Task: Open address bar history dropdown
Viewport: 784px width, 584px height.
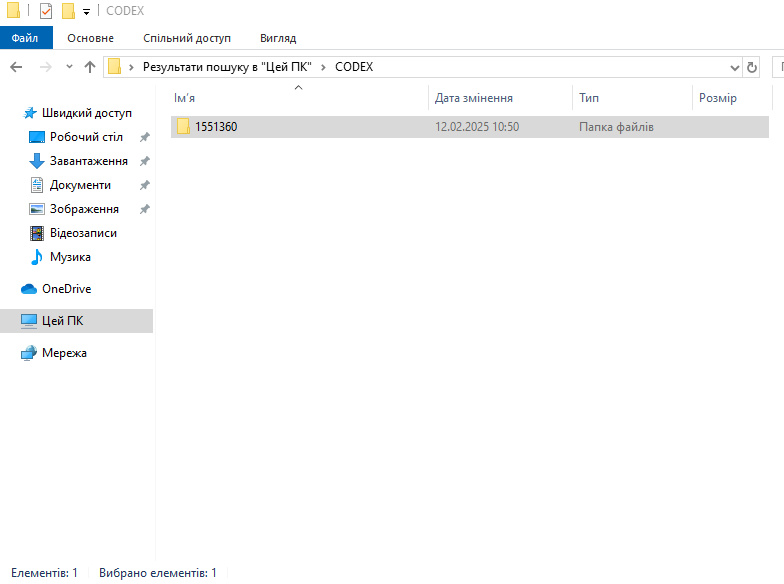Action: pos(735,67)
